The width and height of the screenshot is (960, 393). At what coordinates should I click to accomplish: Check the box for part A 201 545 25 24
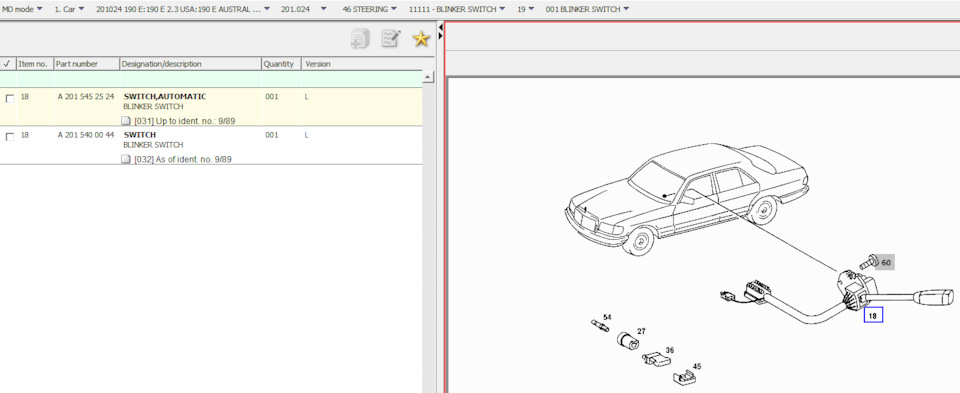click(9, 98)
